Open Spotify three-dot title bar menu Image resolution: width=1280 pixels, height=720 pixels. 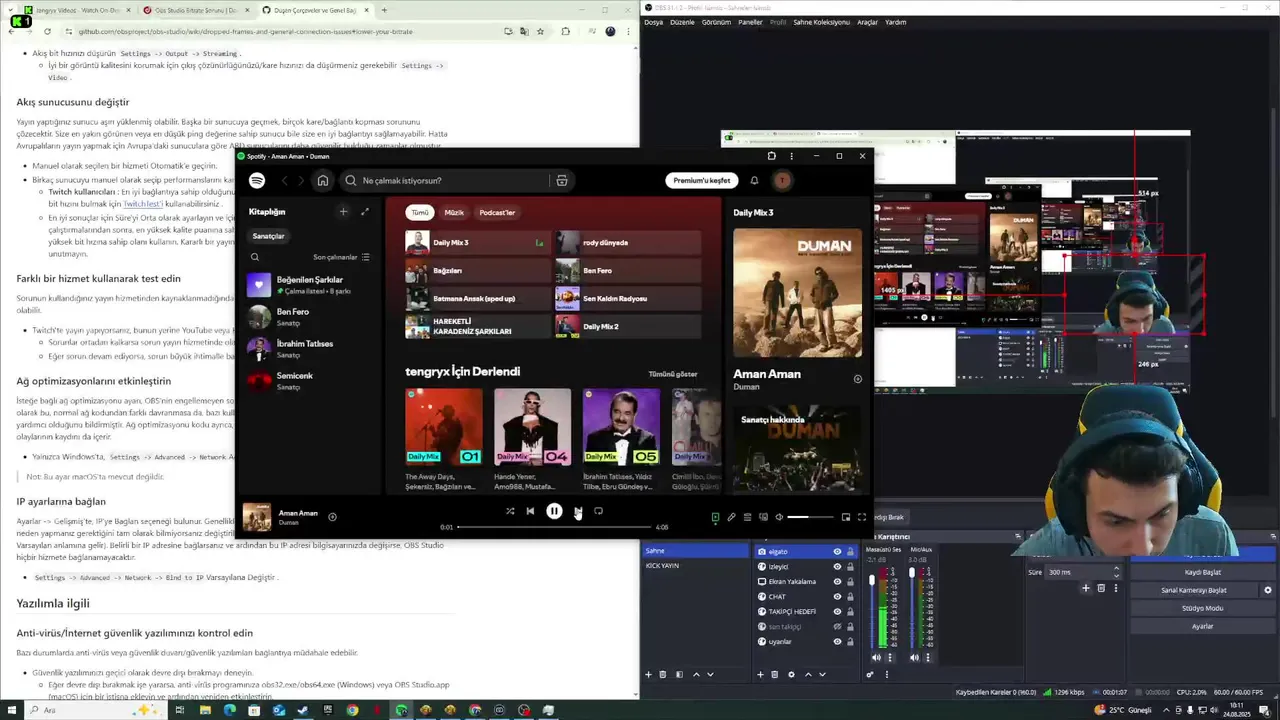791,156
